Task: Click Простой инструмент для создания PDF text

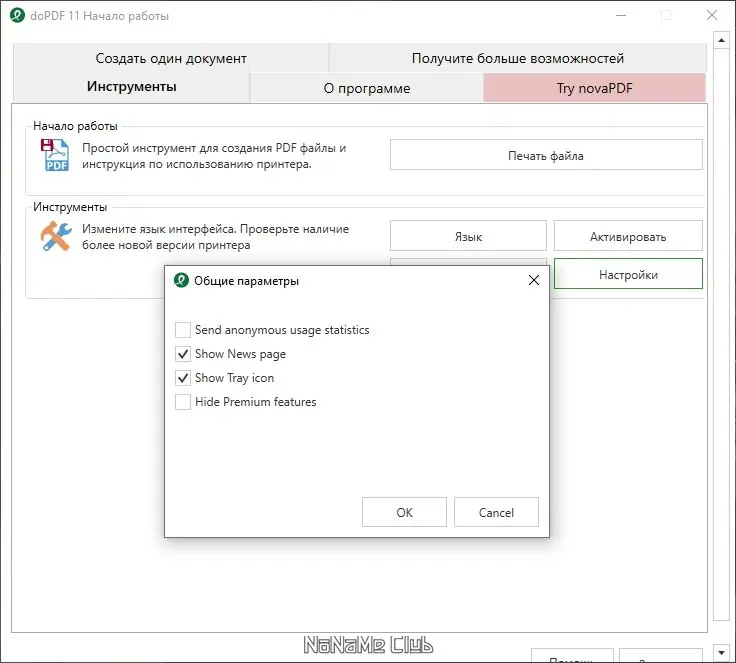Action: tap(214, 156)
